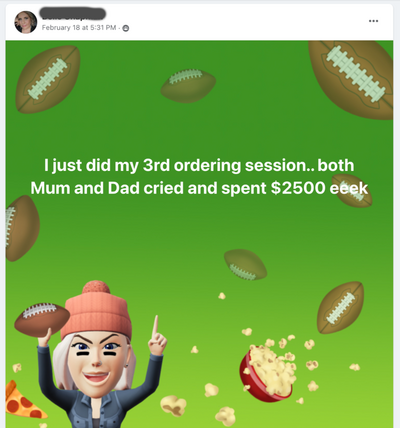Click the pepperoni pizza slice graphic

point(23,401)
